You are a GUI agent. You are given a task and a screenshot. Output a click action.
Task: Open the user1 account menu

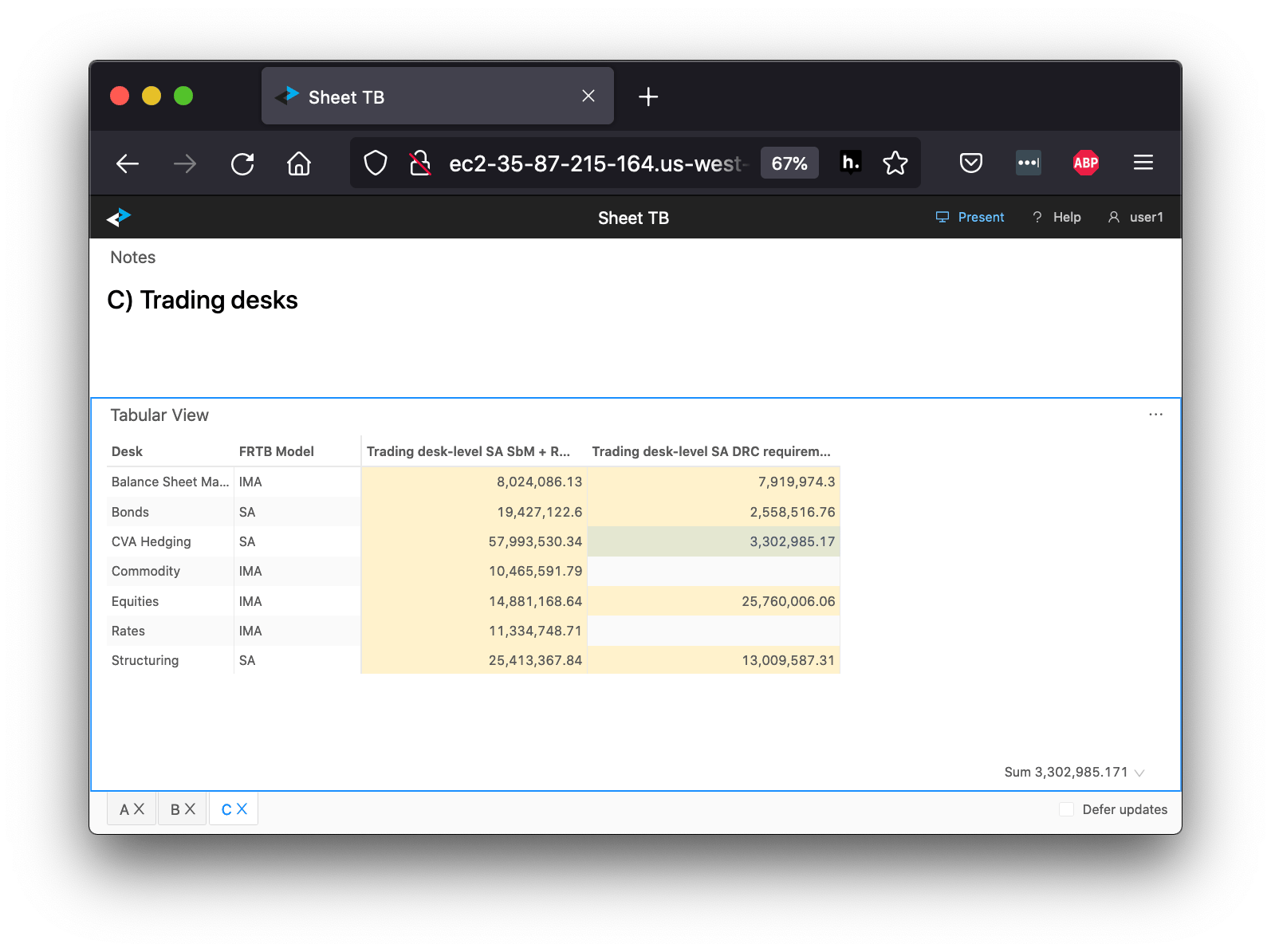pos(1135,217)
